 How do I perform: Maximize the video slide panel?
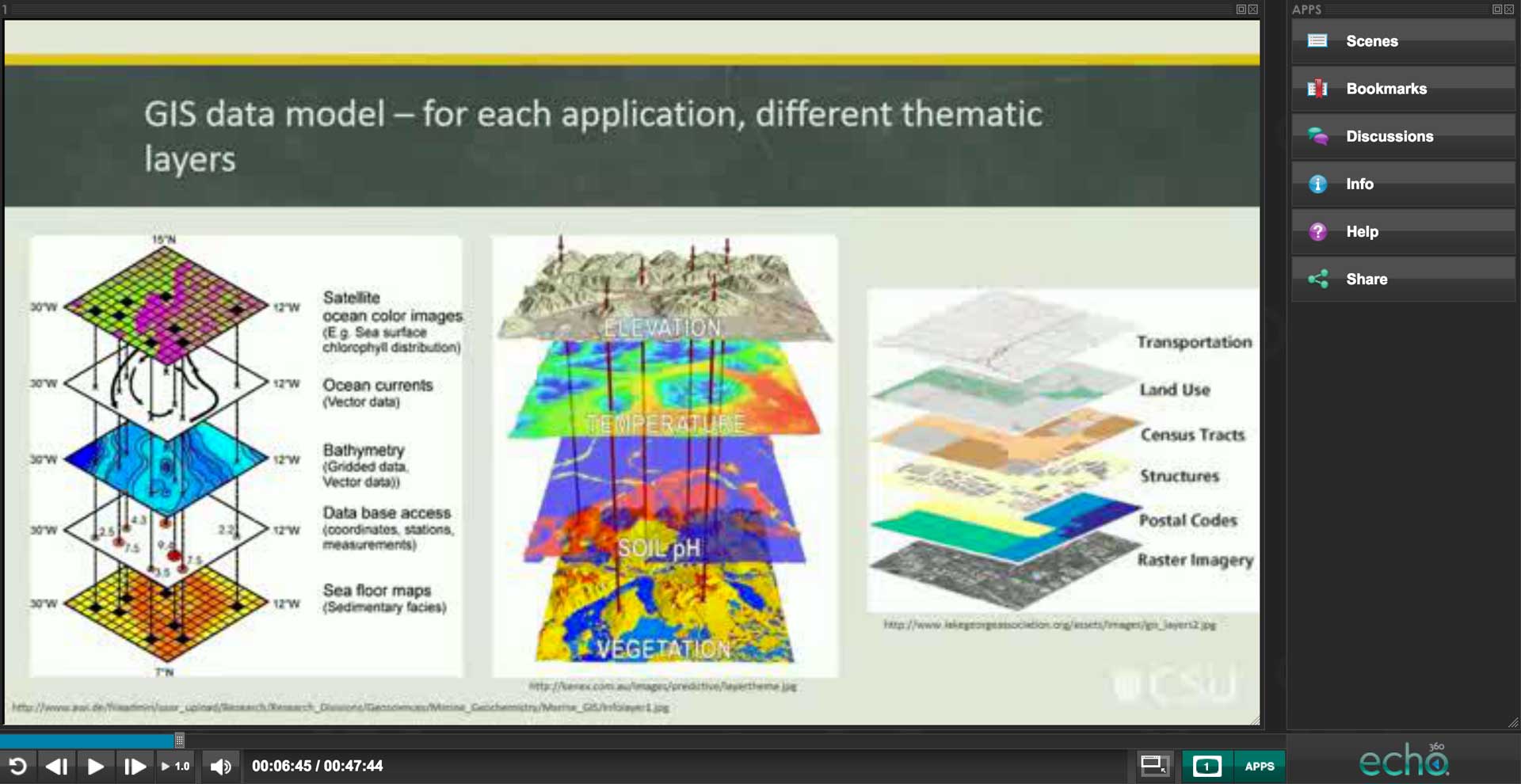1241,10
